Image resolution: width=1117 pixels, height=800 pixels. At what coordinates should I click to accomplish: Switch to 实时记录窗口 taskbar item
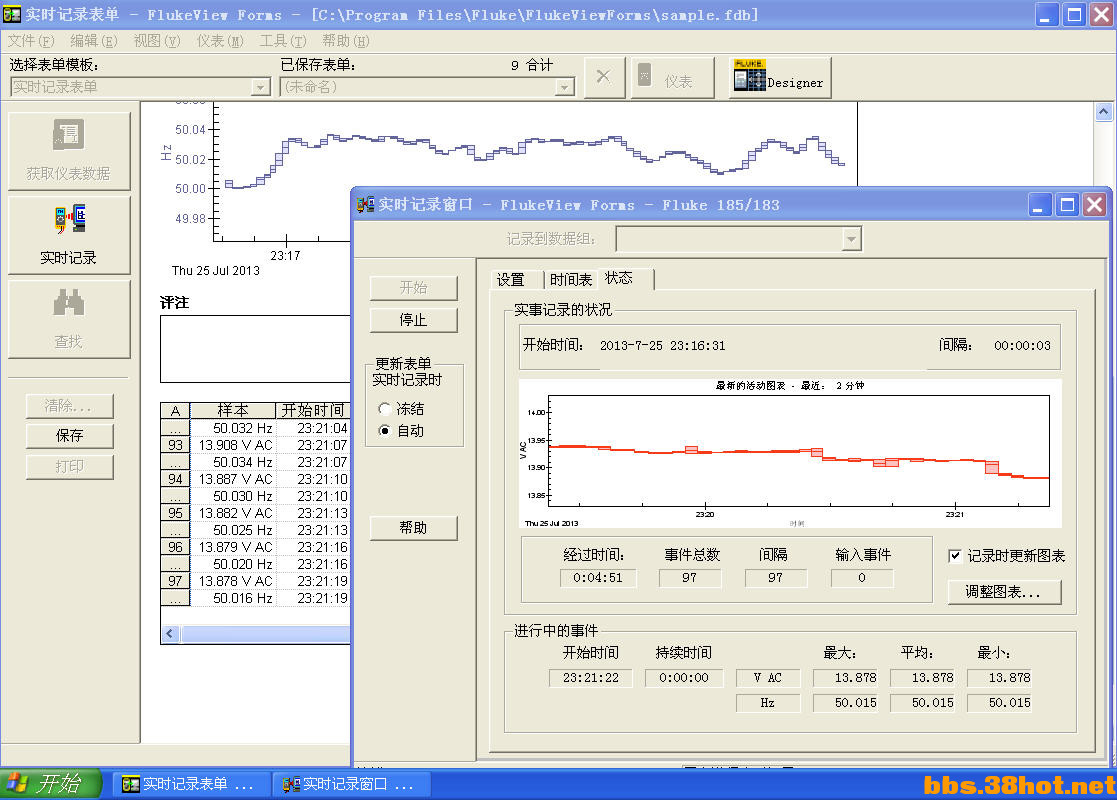coord(353,784)
